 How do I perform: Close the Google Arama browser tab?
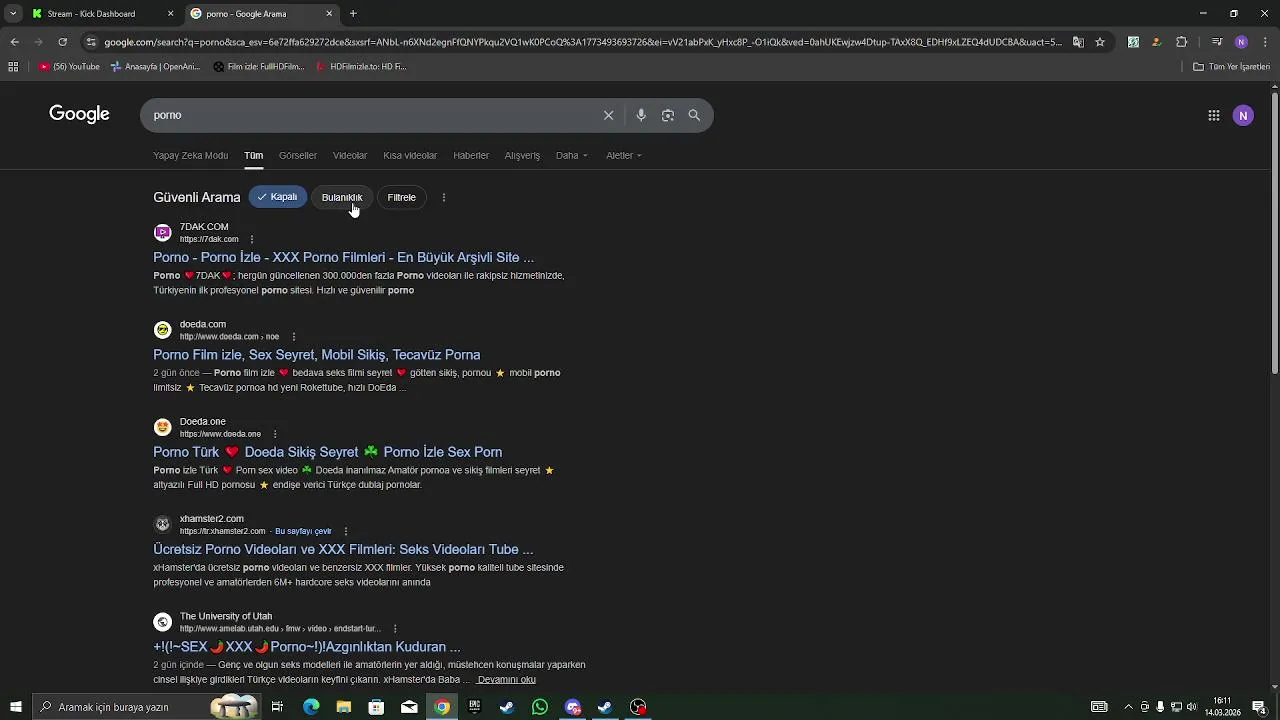click(x=329, y=14)
